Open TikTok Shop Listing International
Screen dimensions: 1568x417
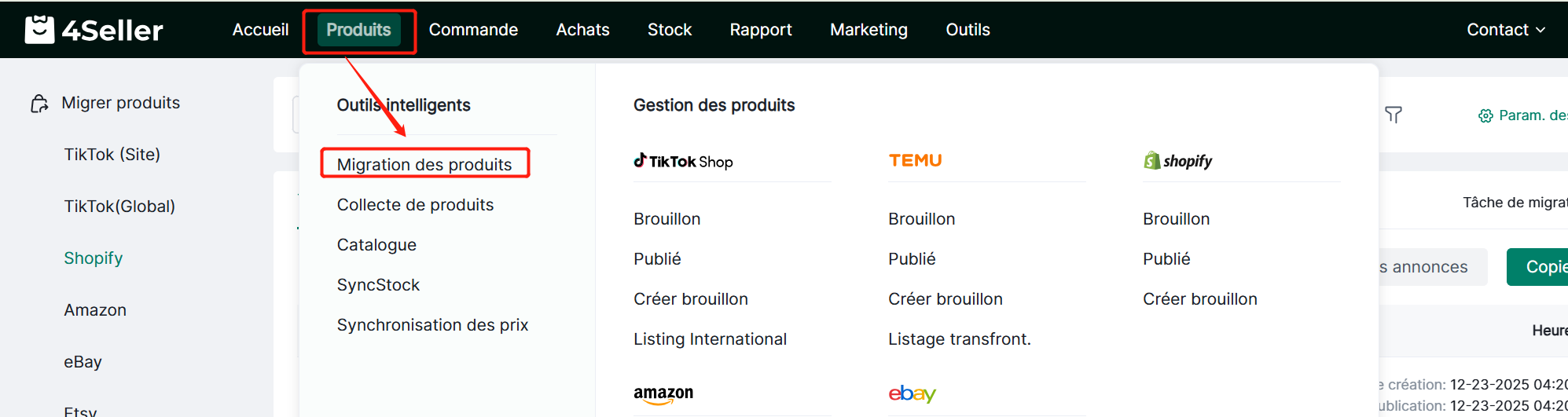(710, 339)
